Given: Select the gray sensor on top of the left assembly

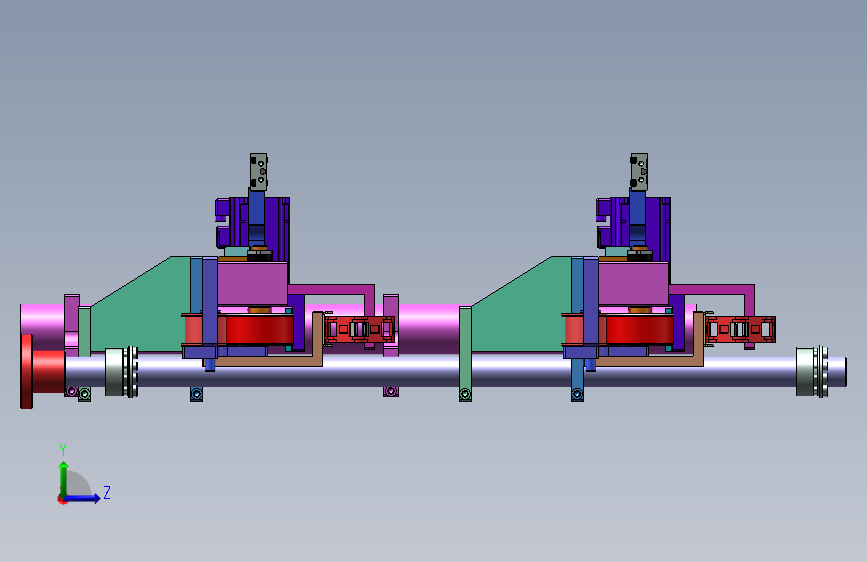Looking at the screenshot, I should pos(258,172).
